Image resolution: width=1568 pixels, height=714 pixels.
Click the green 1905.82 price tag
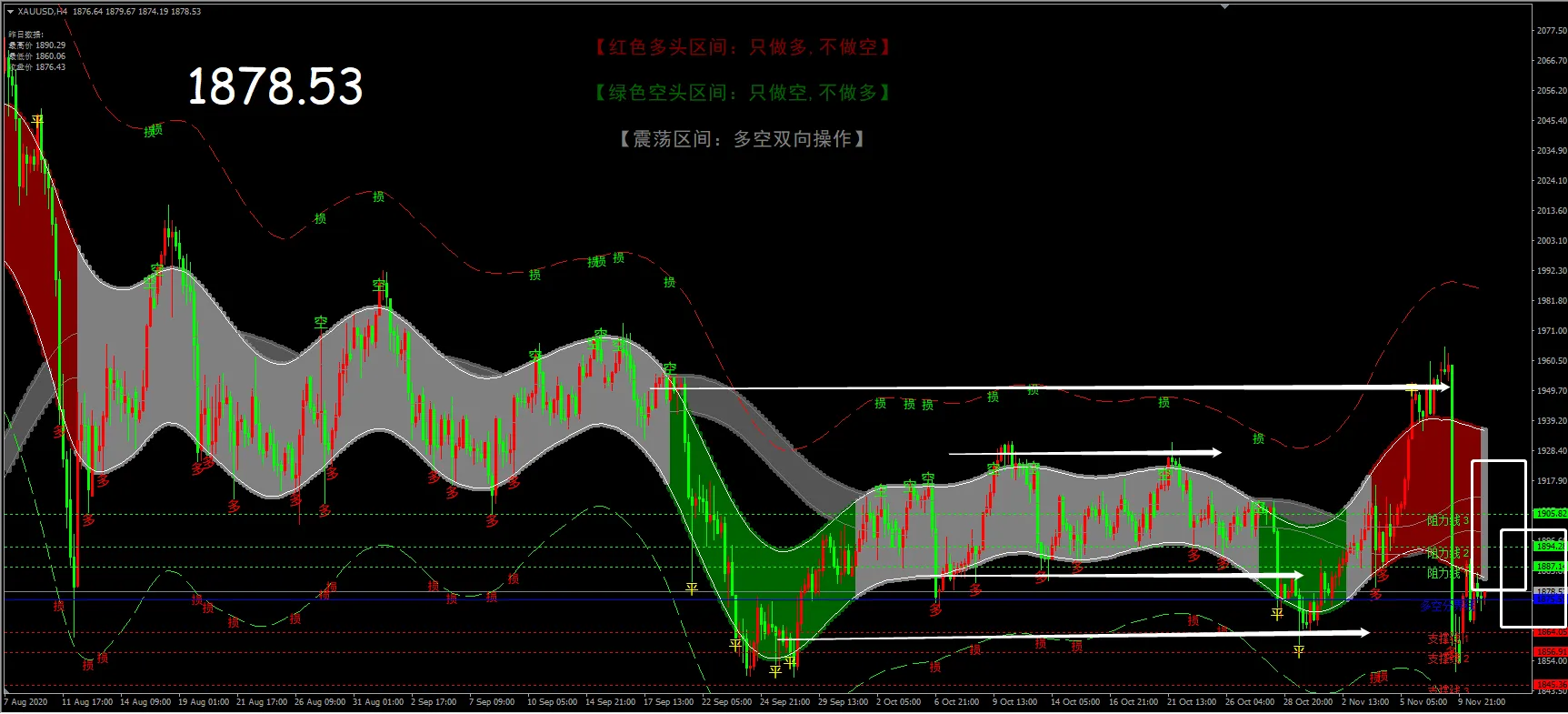coord(1551,514)
